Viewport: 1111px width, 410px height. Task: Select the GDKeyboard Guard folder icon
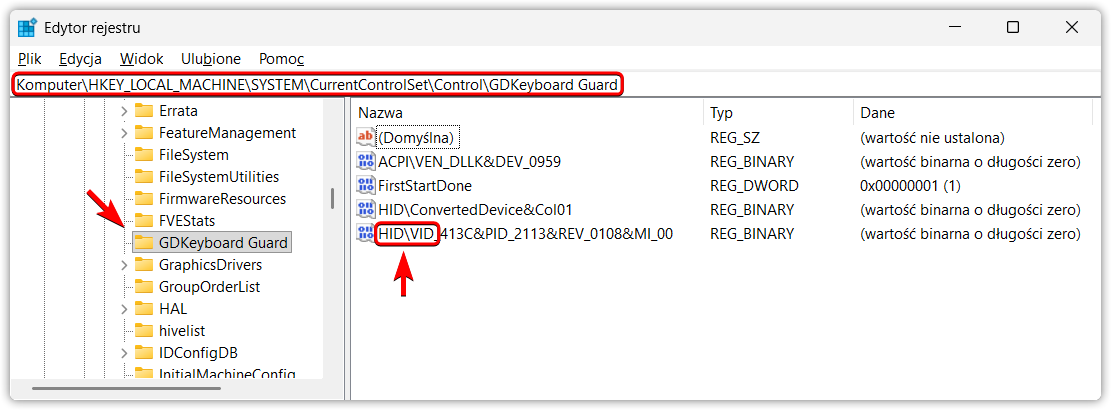pyautogui.click(x=144, y=243)
